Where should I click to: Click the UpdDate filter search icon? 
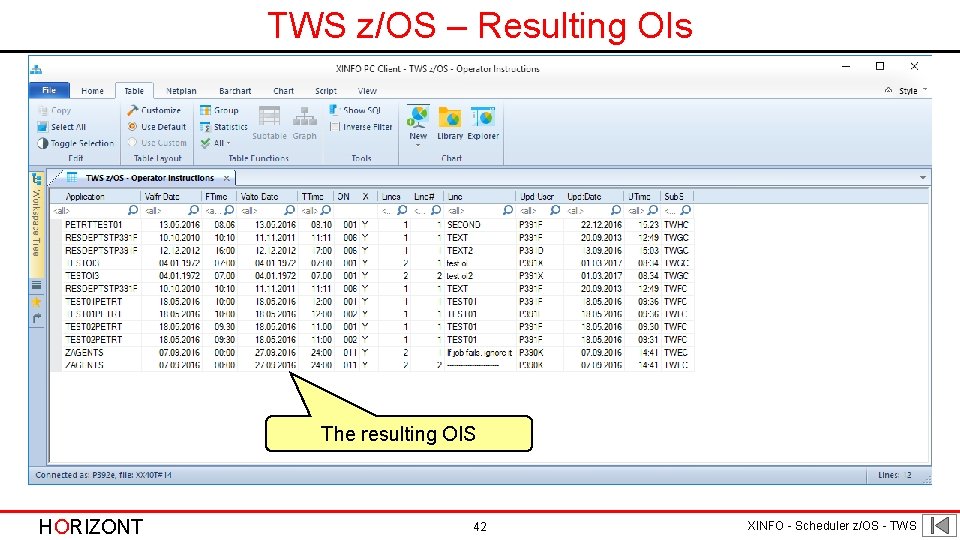point(615,211)
